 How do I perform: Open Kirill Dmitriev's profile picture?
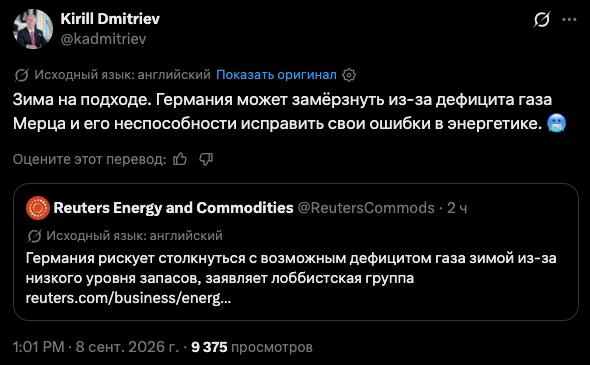[33, 29]
